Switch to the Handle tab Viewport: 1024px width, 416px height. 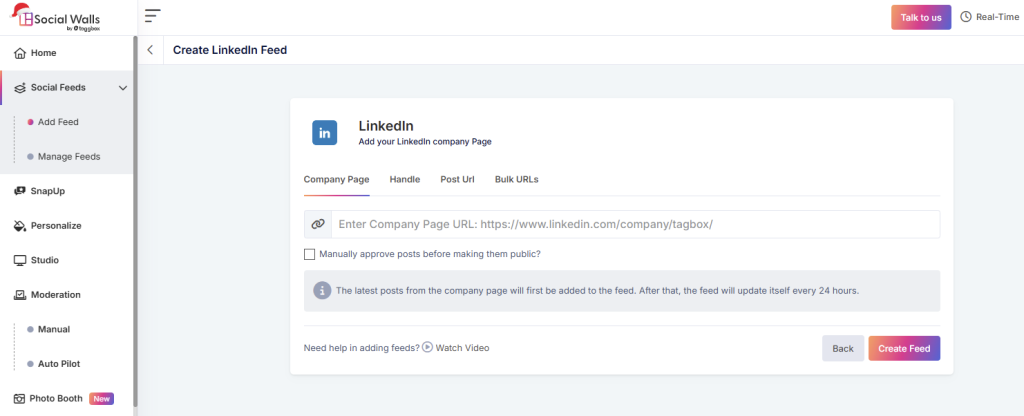[x=404, y=179]
